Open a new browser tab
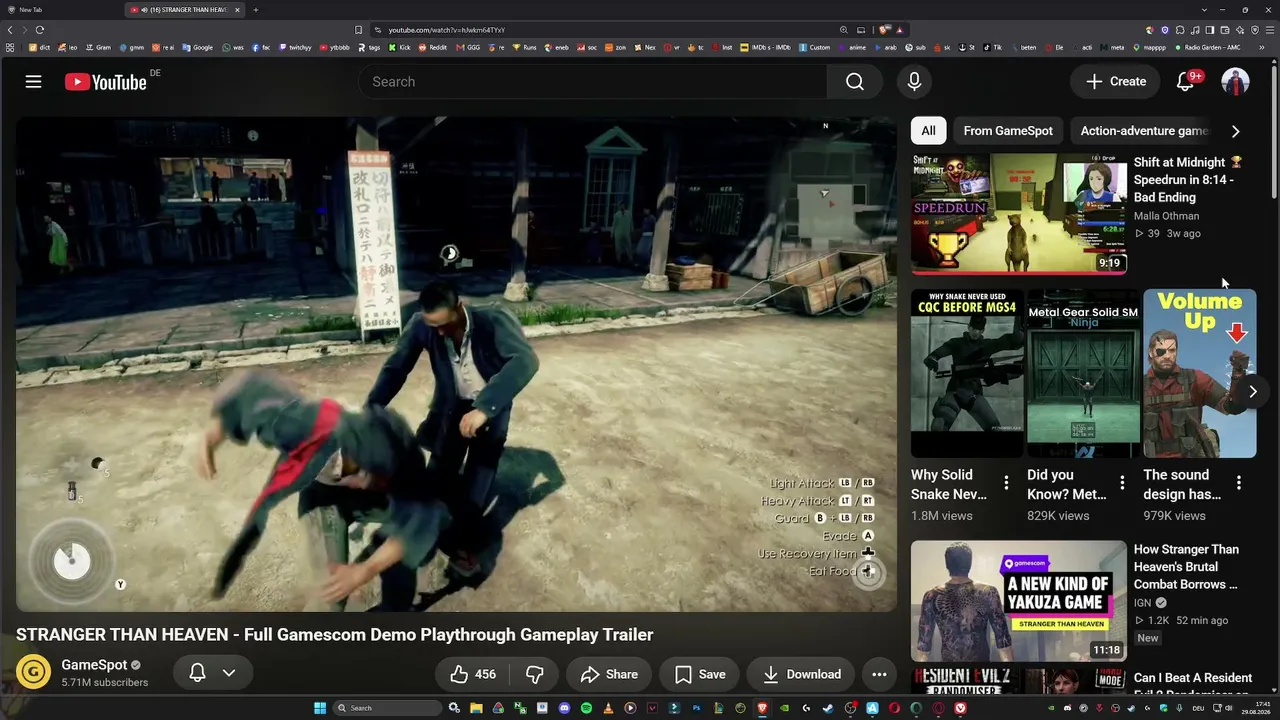The height and width of the screenshot is (720, 1280). coord(255,10)
